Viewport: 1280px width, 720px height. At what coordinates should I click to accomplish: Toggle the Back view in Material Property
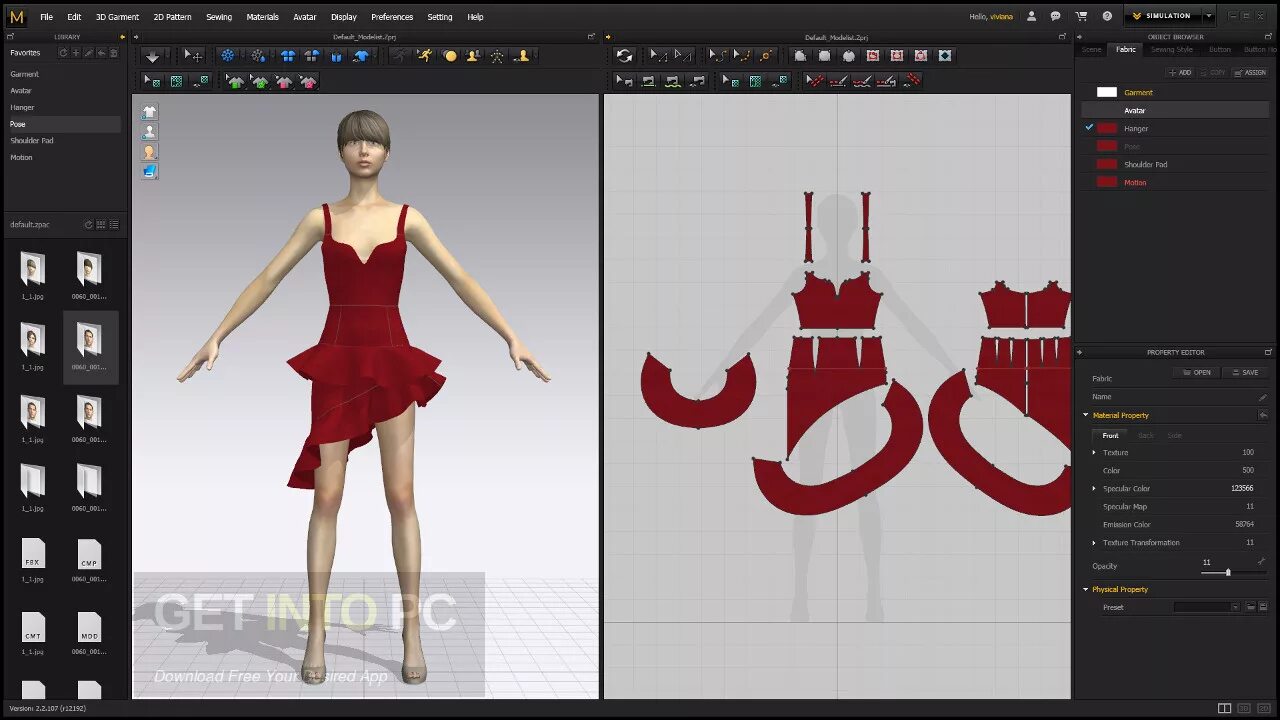(1144, 435)
